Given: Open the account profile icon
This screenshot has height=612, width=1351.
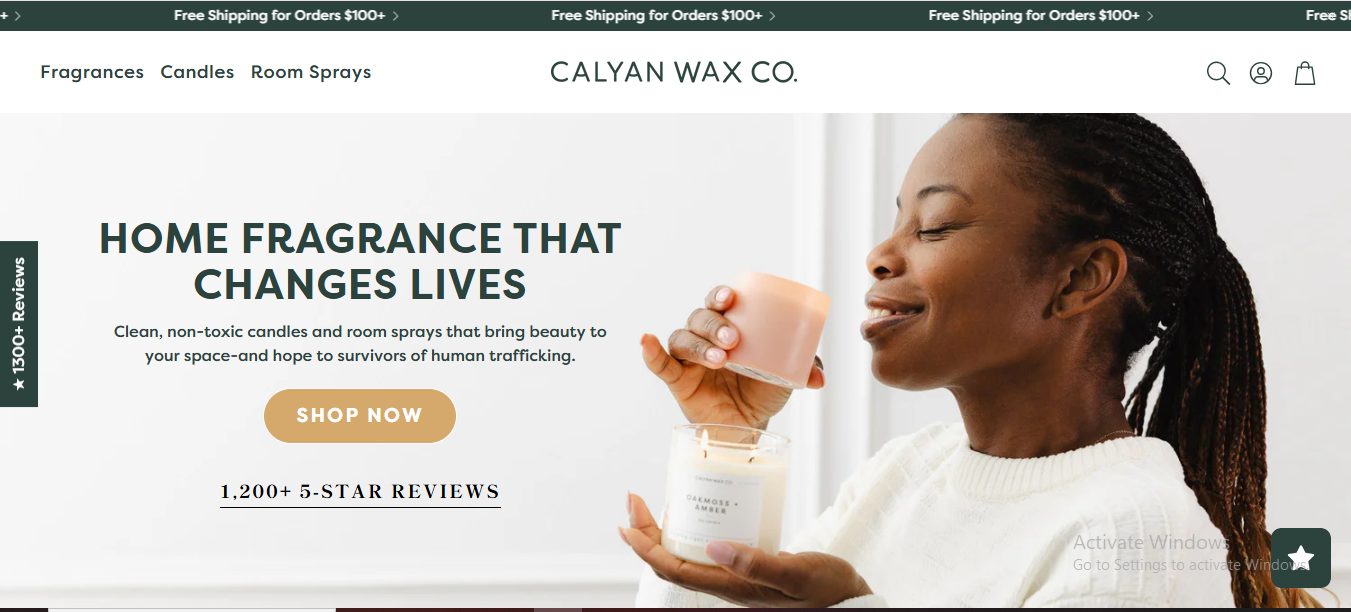Looking at the screenshot, I should (x=1261, y=73).
